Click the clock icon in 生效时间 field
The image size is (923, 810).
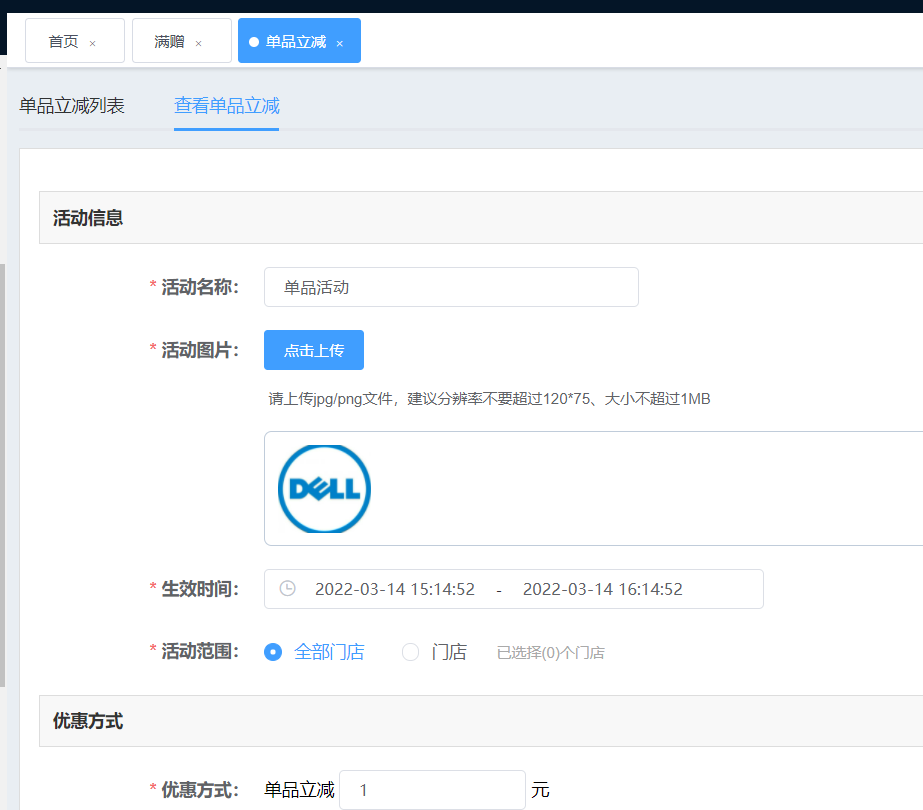[287, 588]
